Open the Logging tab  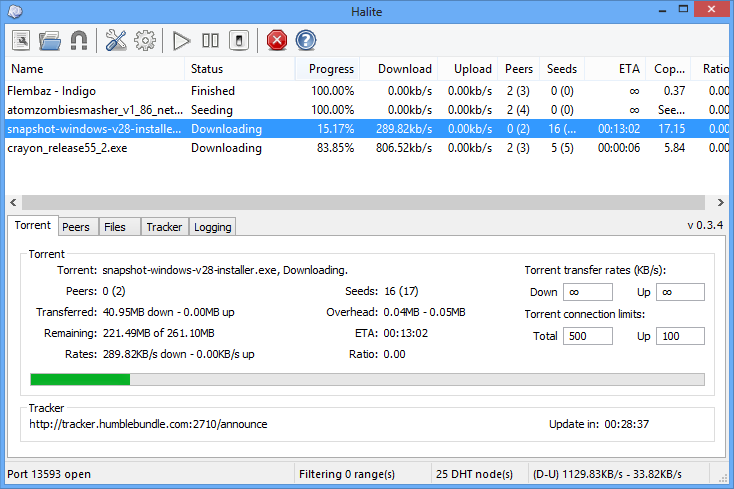[212, 227]
